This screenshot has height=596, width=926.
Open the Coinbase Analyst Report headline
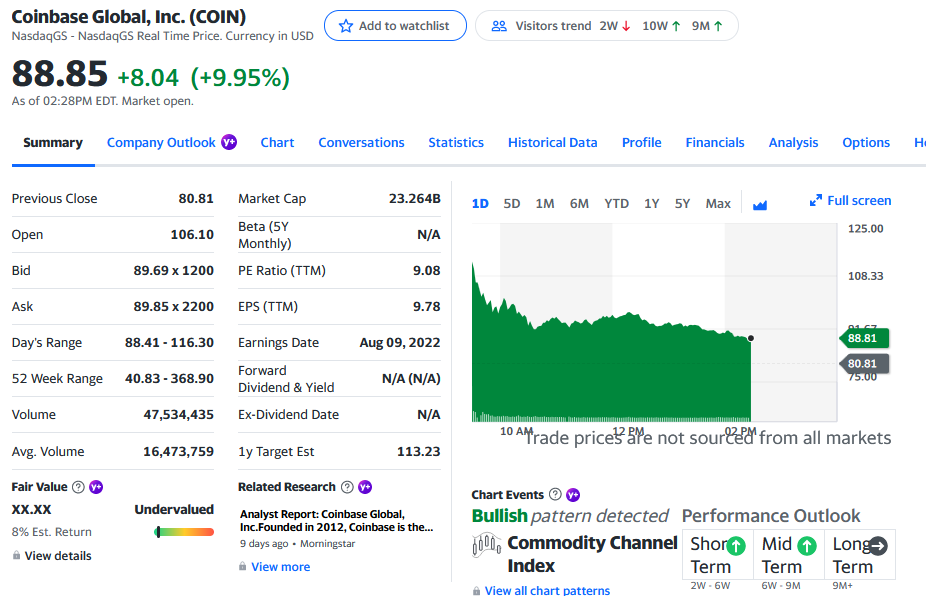point(337,520)
